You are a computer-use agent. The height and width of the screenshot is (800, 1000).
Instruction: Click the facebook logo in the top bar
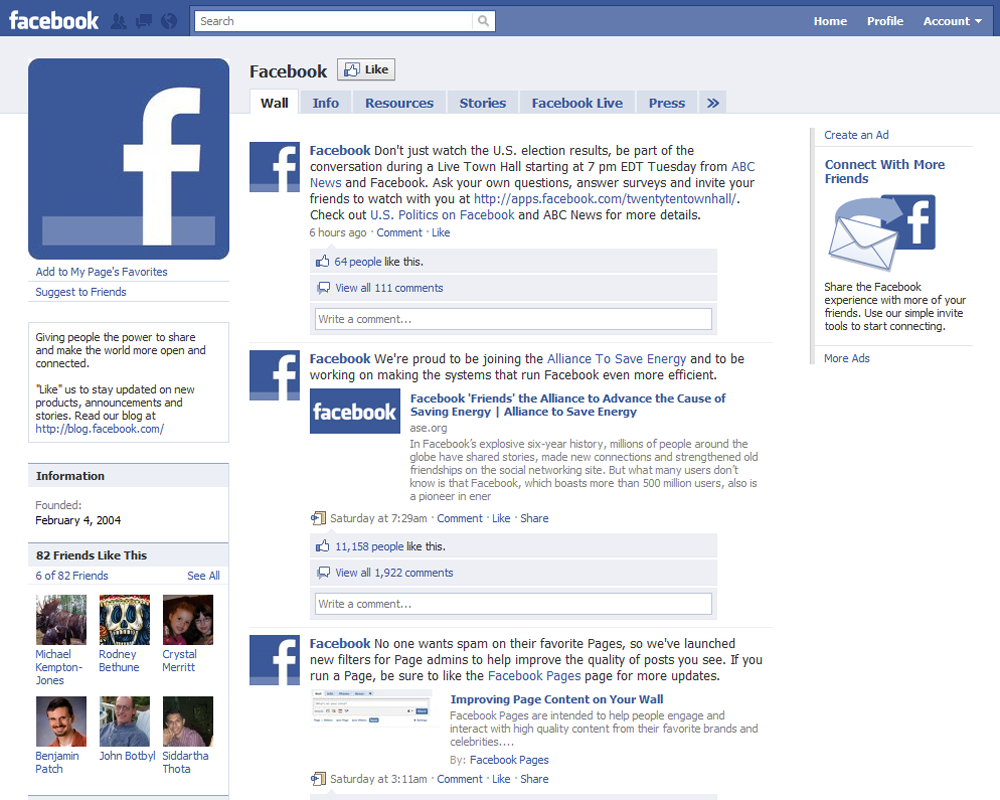coord(54,20)
